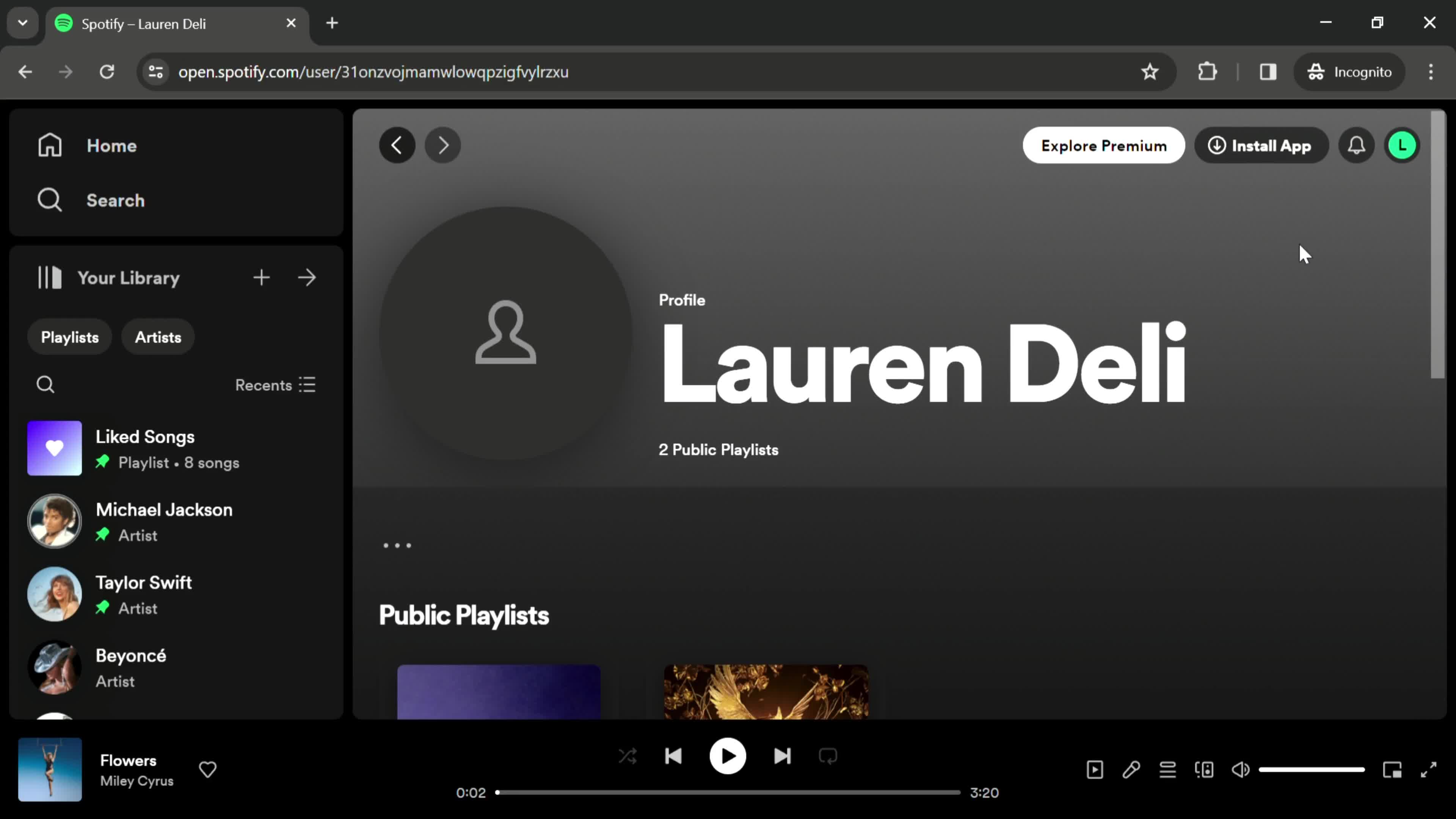Click the address bar URL
This screenshot has height=819, width=1456.
(373, 72)
